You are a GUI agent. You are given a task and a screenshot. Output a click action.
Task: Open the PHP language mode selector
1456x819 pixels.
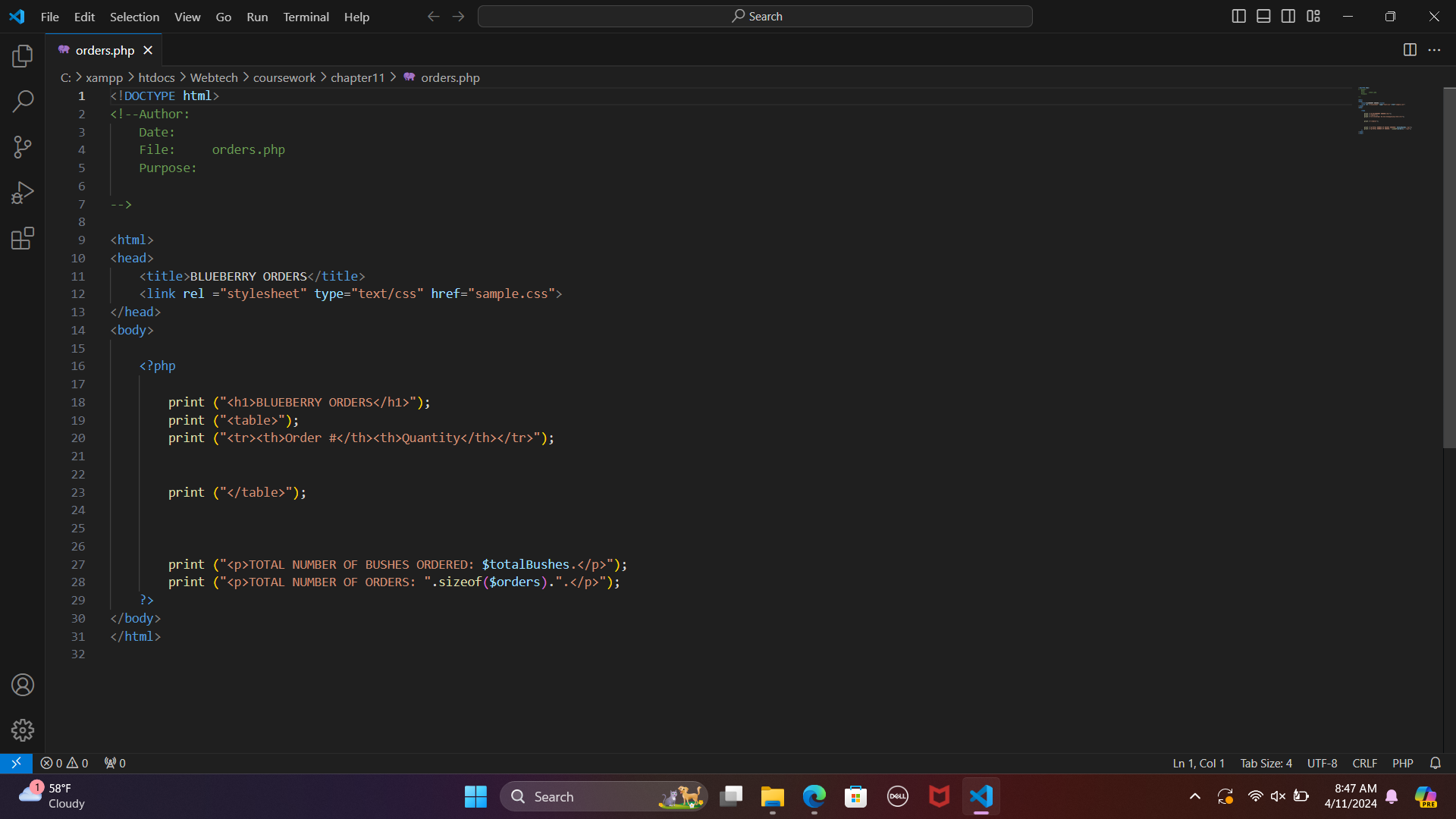point(1402,763)
